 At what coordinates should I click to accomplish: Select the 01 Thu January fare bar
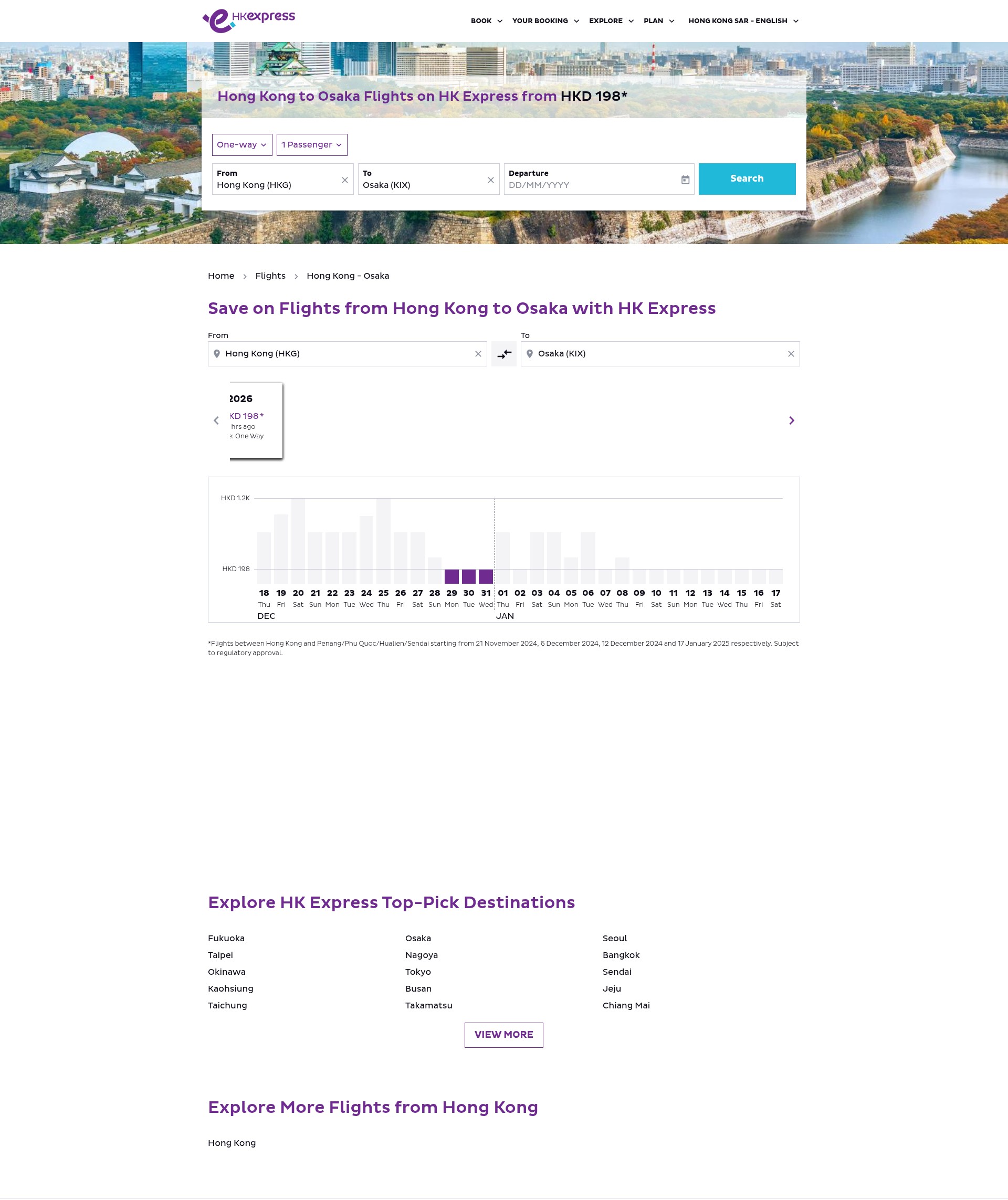[x=503, y=557]
